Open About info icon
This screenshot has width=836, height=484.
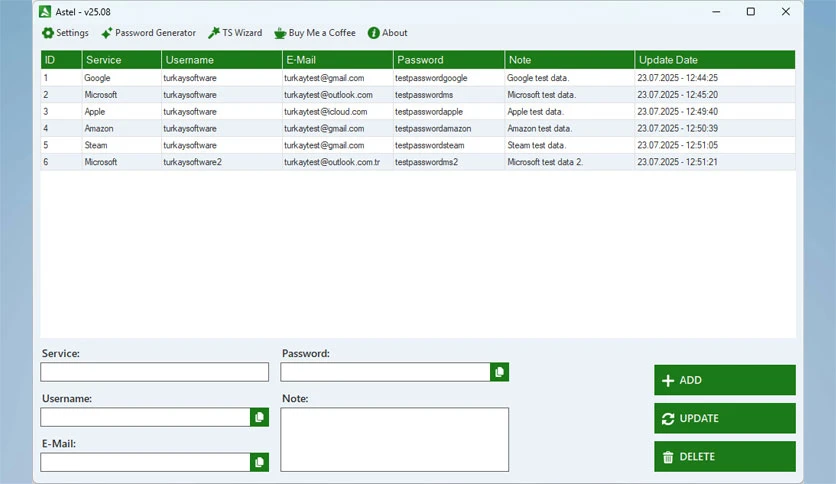click(x=374, y=33)
